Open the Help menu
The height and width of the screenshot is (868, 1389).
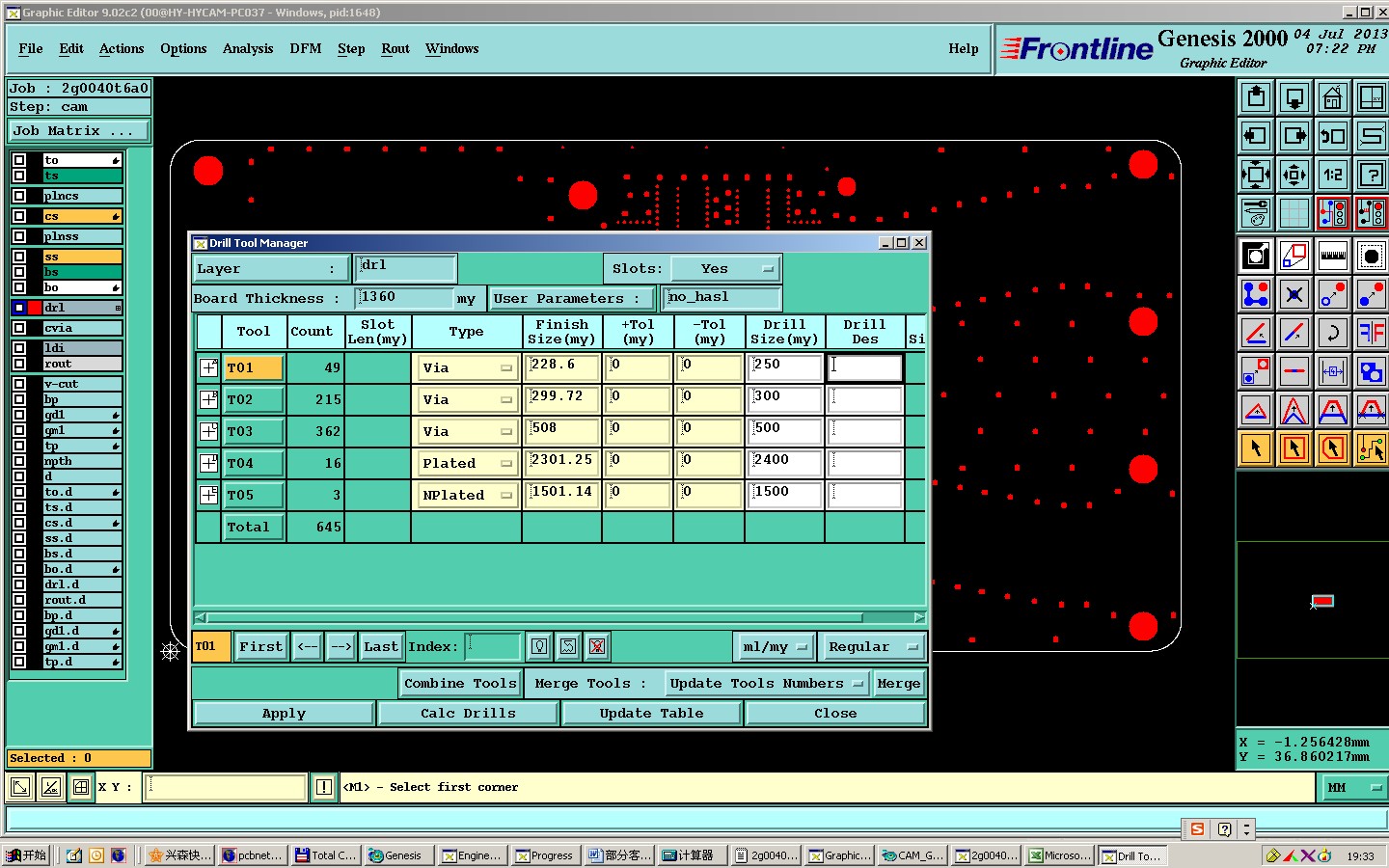coord(963,49)
